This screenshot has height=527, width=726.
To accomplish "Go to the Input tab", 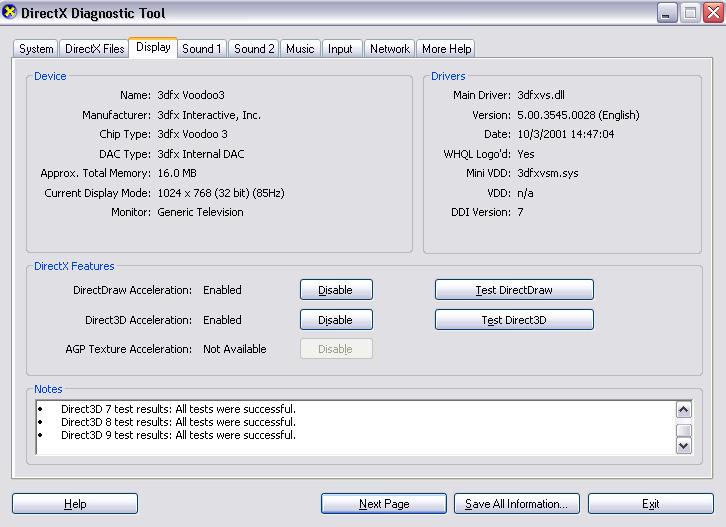I will 340,49.
